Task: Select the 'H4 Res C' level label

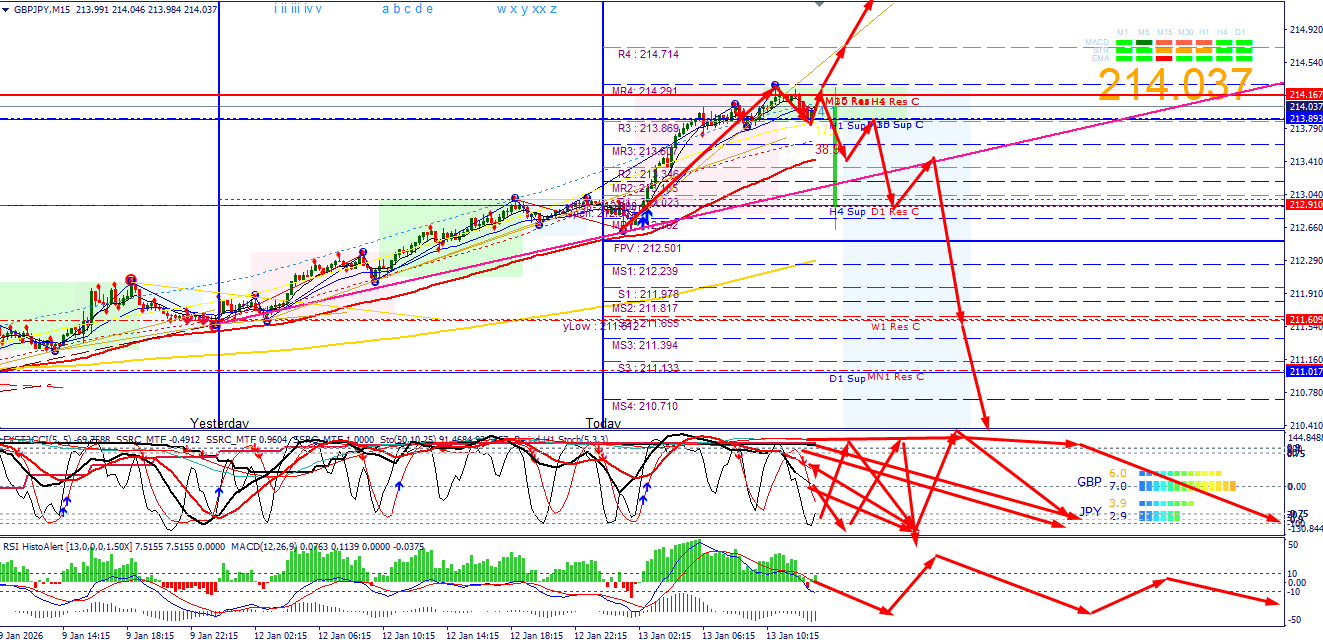Action: point(894,102)
